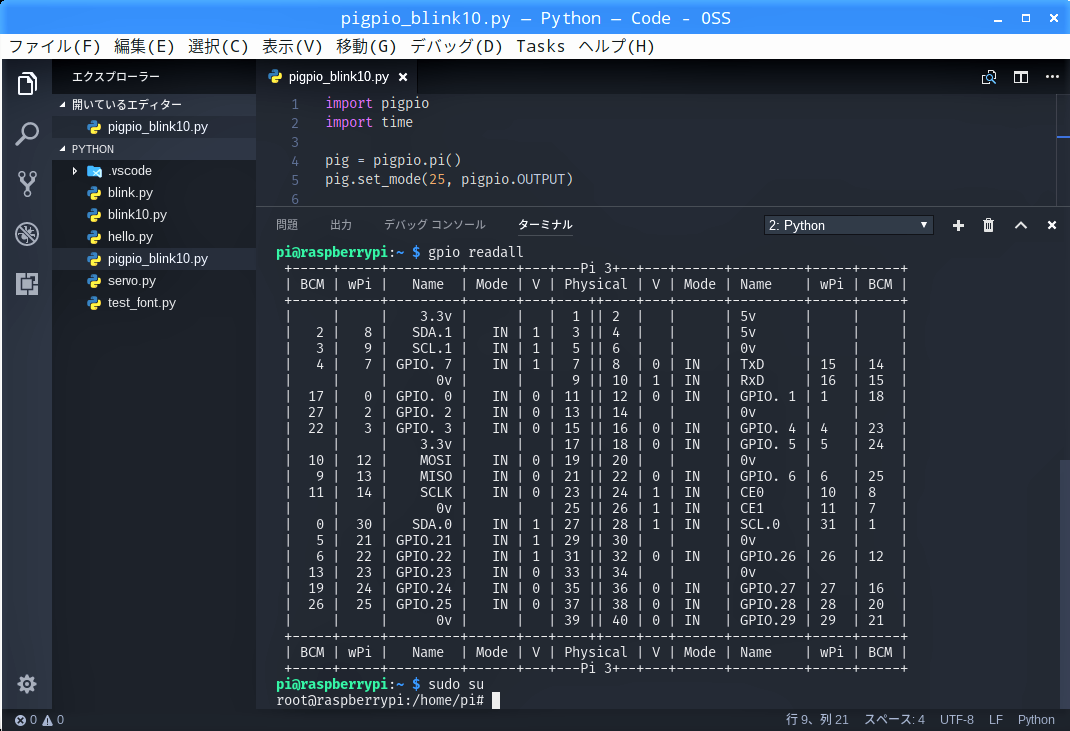The width and height of the screenshot is (1070, 731).
Task: Switch to the デバッグ コンソール tab
Action: point(435,225)
